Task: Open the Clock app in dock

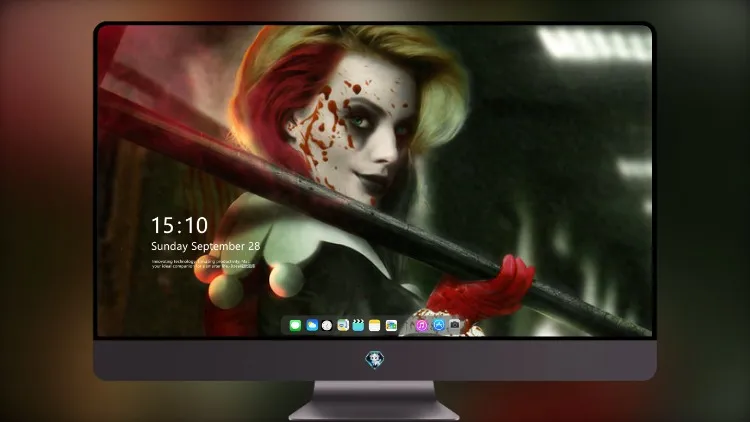Action: pos(327,326)
